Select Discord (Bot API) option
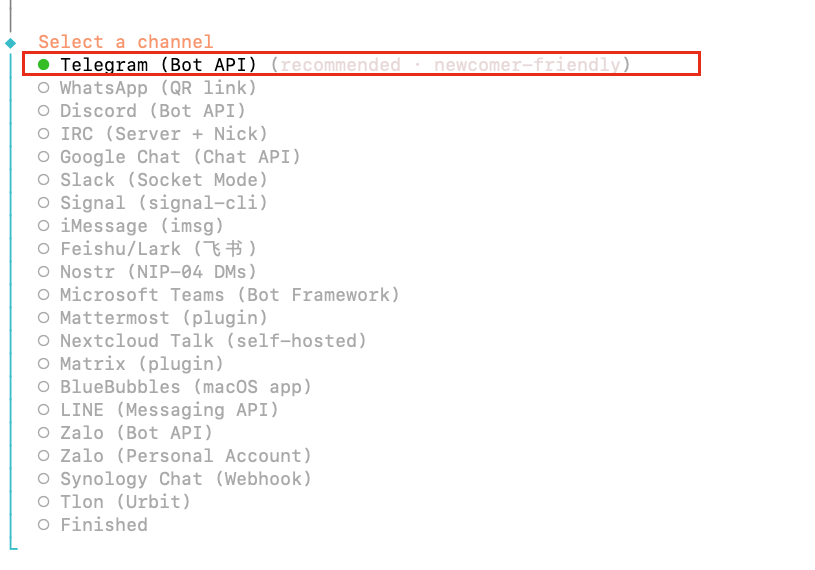The height and width of the screenshot is (570, 815). coord(152,111)
